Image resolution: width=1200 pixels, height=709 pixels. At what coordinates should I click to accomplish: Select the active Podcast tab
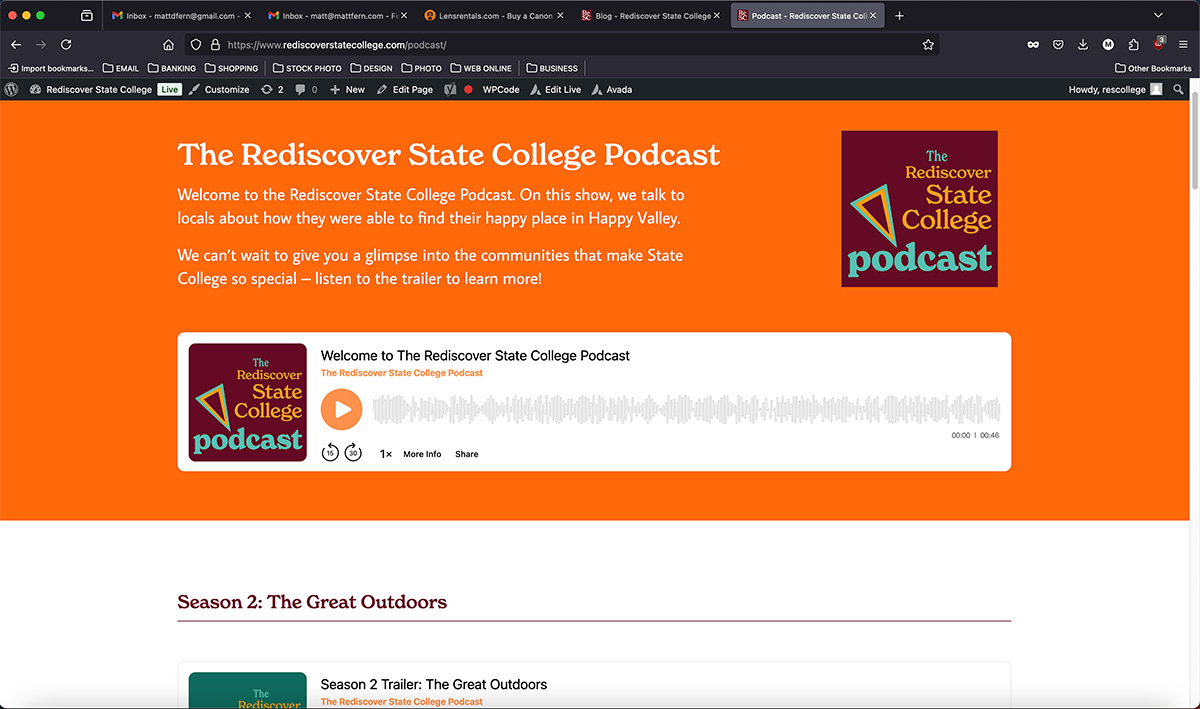805,16
